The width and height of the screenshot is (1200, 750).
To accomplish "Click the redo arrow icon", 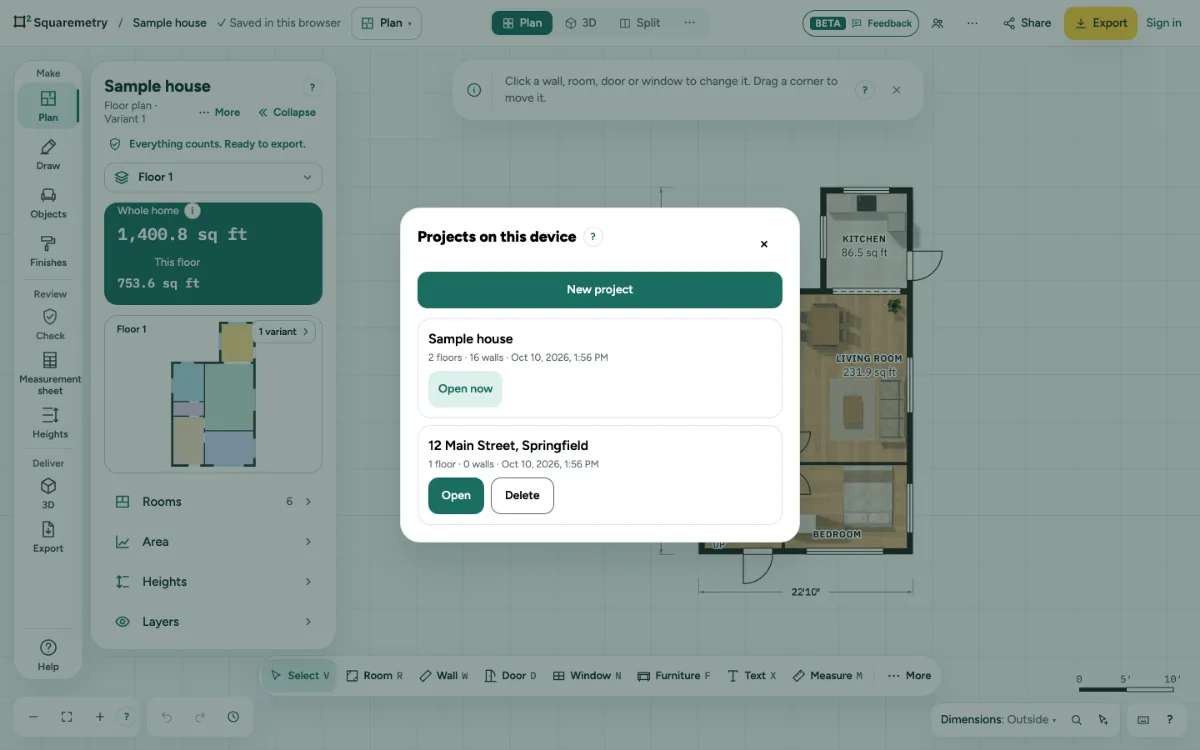I will [x=200, y=717].
